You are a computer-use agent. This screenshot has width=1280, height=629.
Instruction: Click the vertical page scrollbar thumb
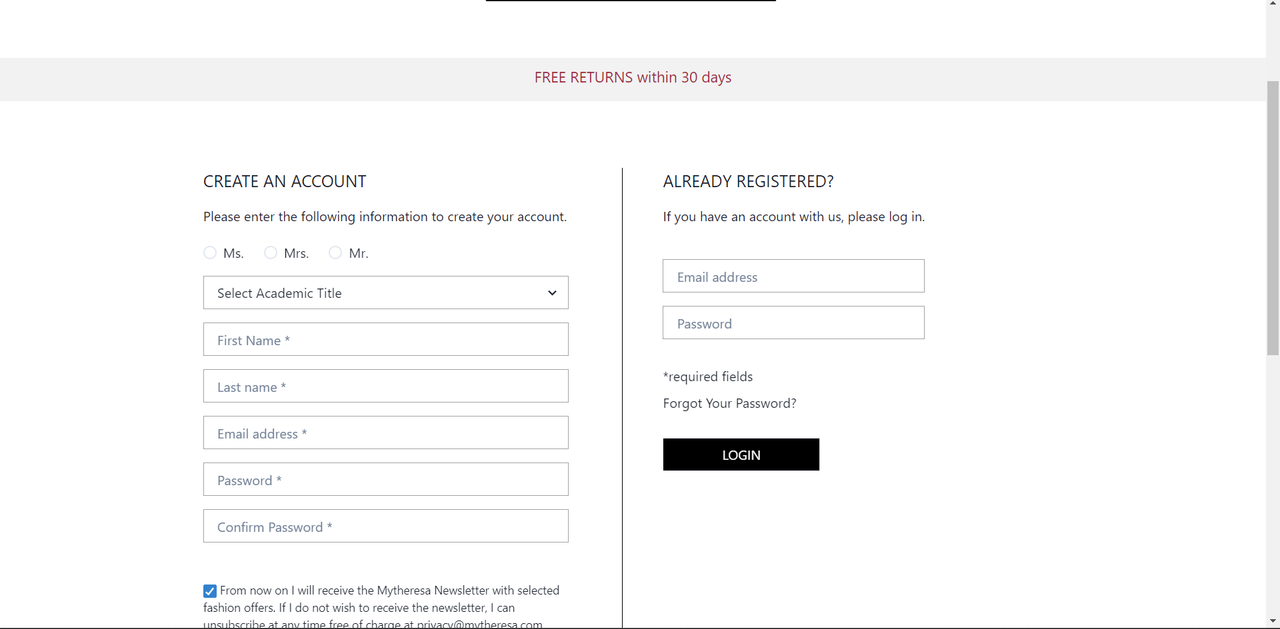1272,215
